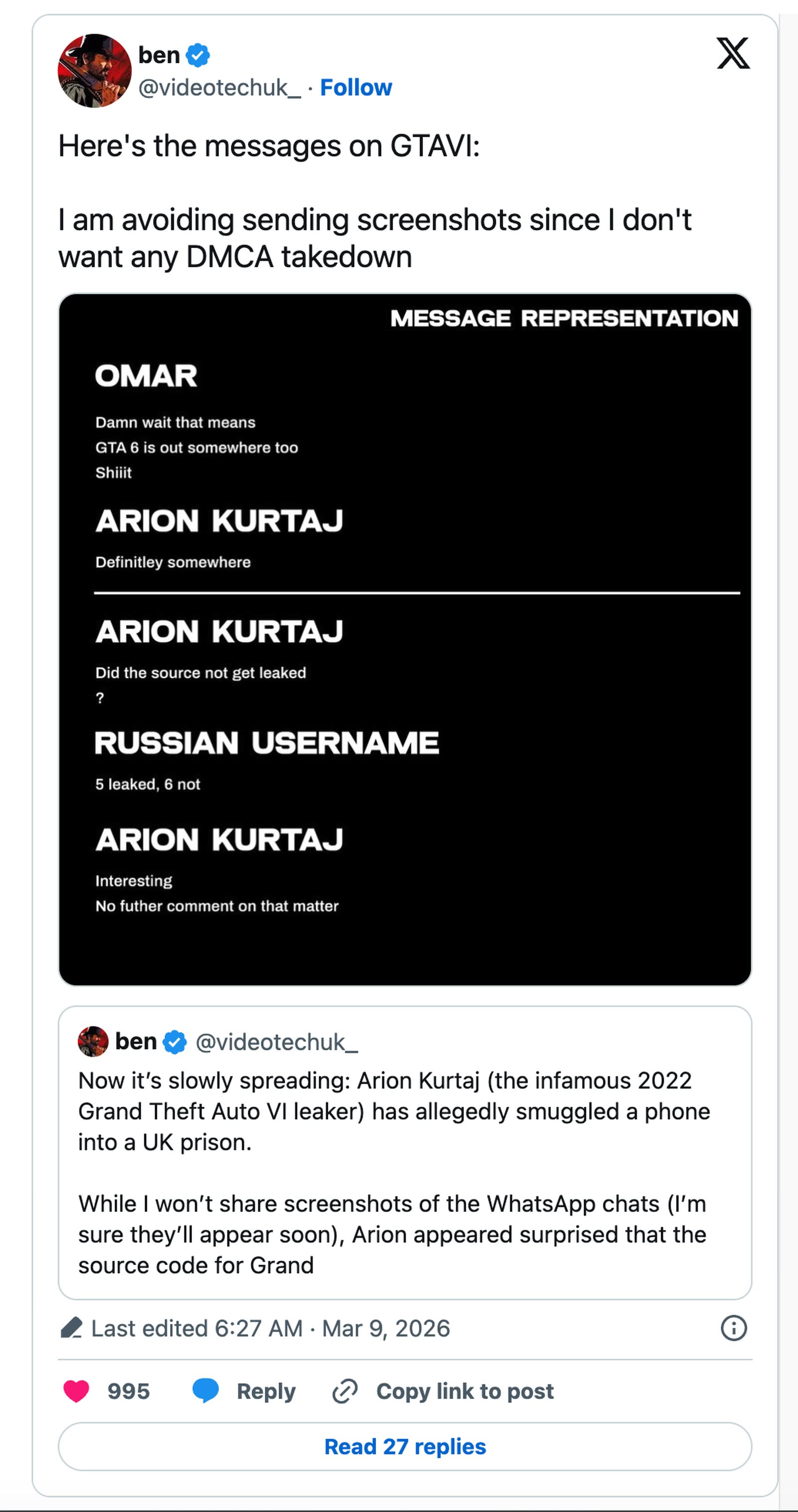
Task: Click the edit pencil icon
Action: tap(72, 1328)
